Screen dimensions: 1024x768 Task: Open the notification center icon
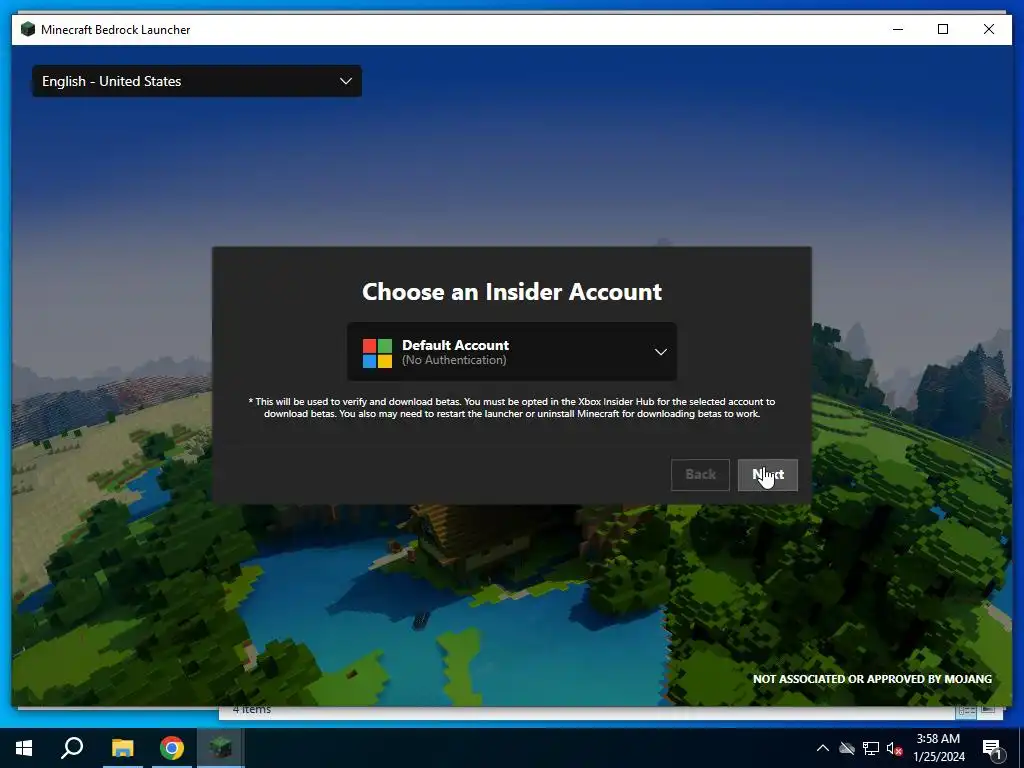click(991, 748)
